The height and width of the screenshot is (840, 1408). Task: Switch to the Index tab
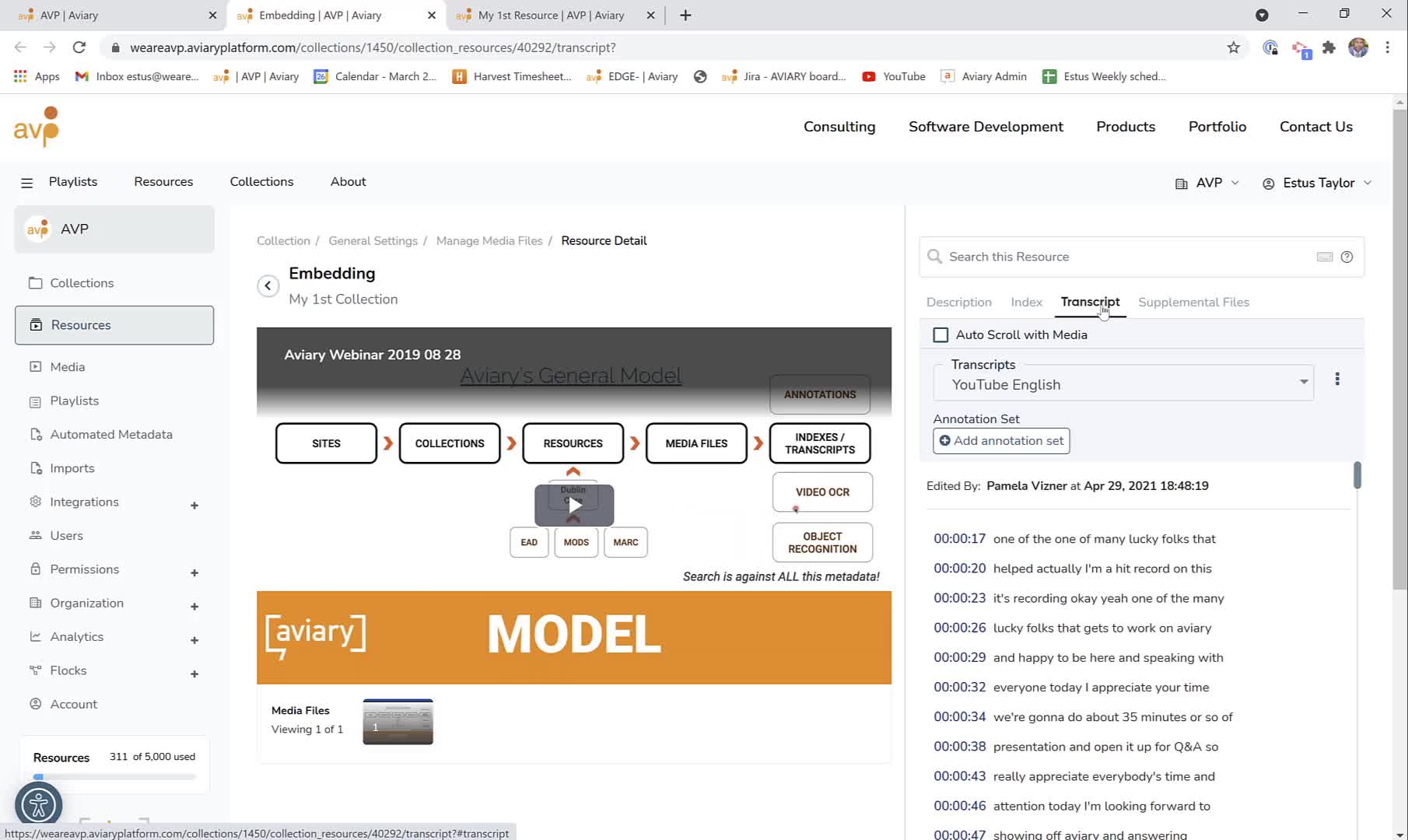pyautogui.click(x=1026, y=302)
